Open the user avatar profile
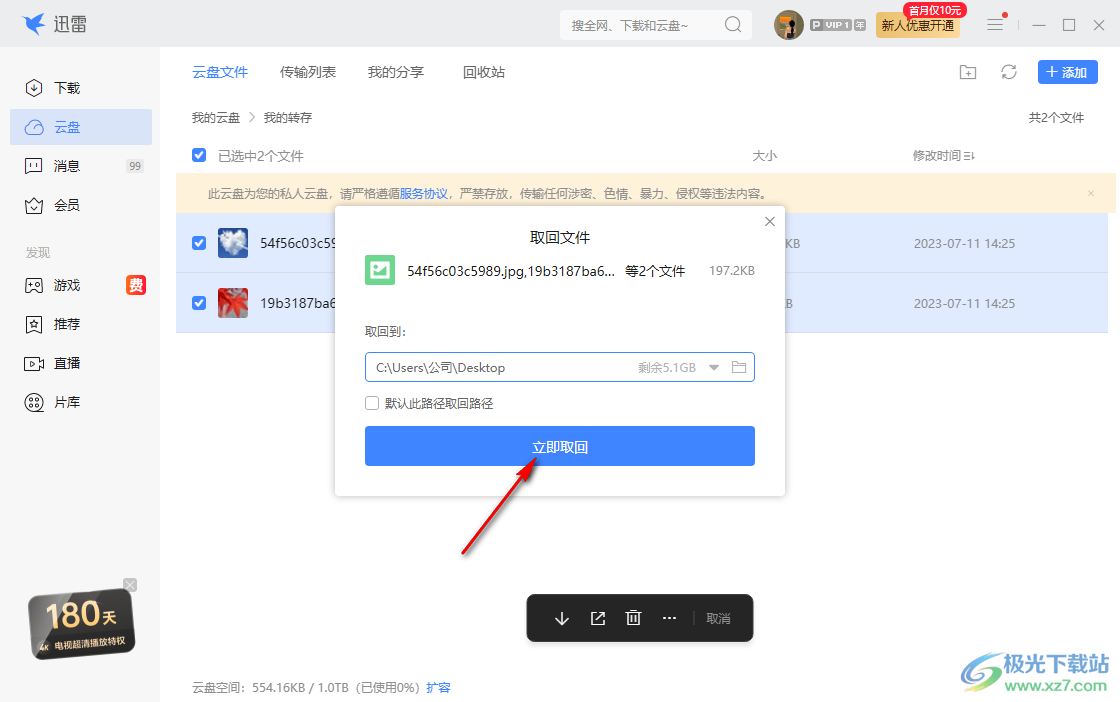The height and width of the screenshot is (702, 1120). 789,25
